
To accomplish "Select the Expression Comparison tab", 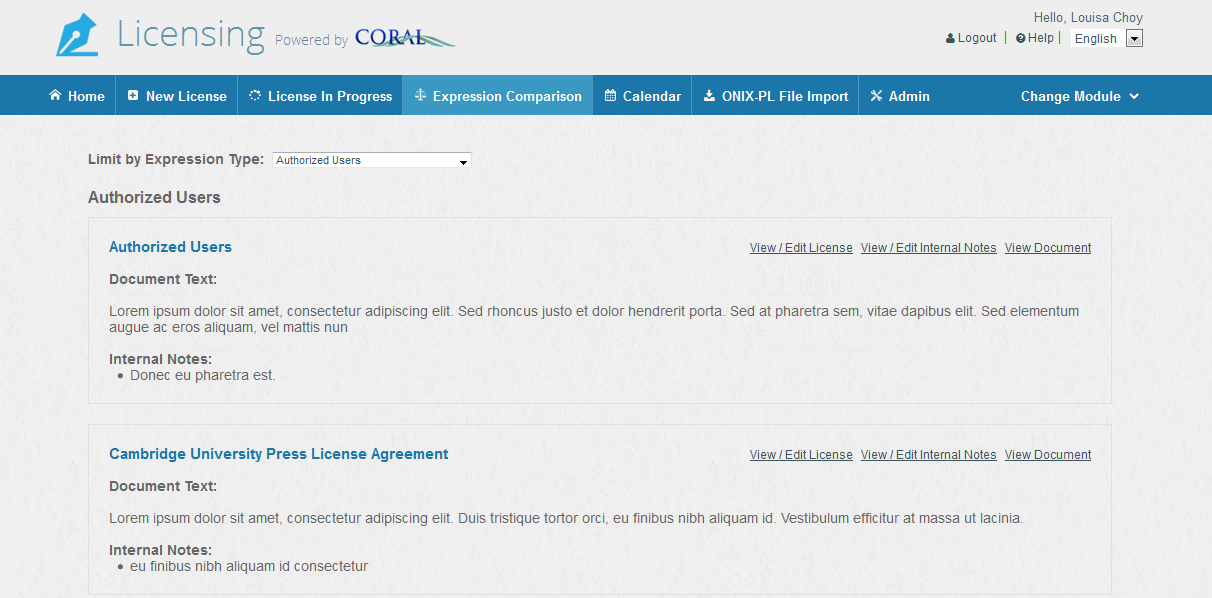I will point(498,96).
